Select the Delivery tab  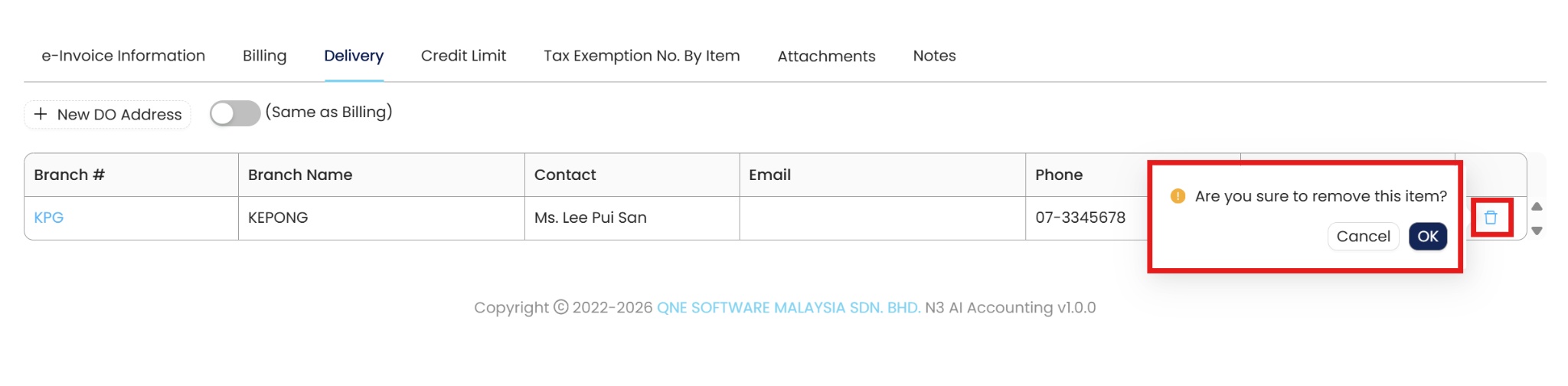pyautogui.click(x=354, y=56)
